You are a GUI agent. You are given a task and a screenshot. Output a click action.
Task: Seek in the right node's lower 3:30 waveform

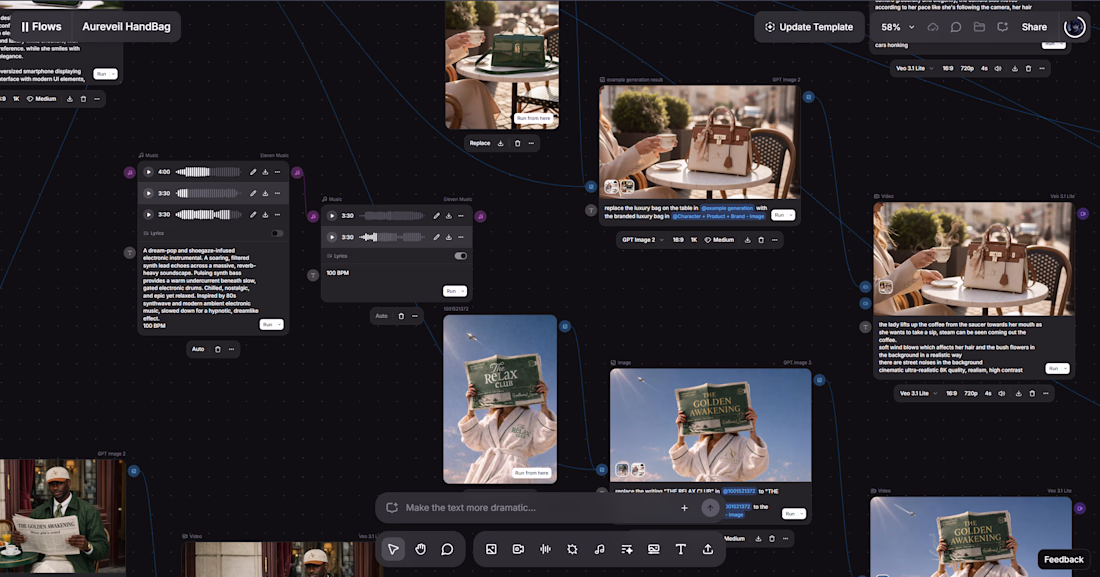click(x=391, y=237)
